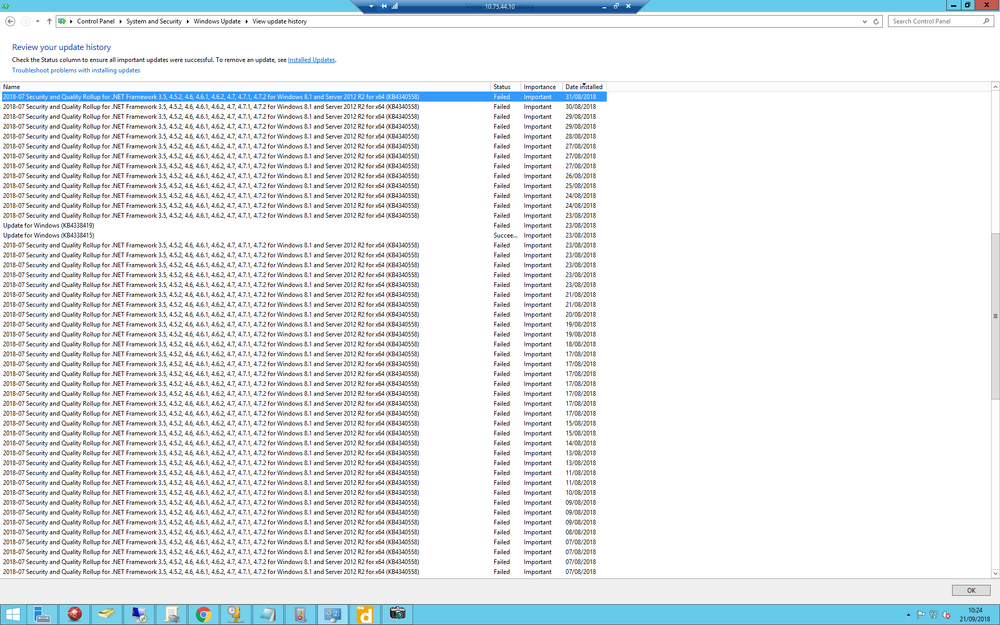Go back using the navigation arrow
Image resolution: width=1000 pixels, height=625 pixels.
(x=10, y=21)
